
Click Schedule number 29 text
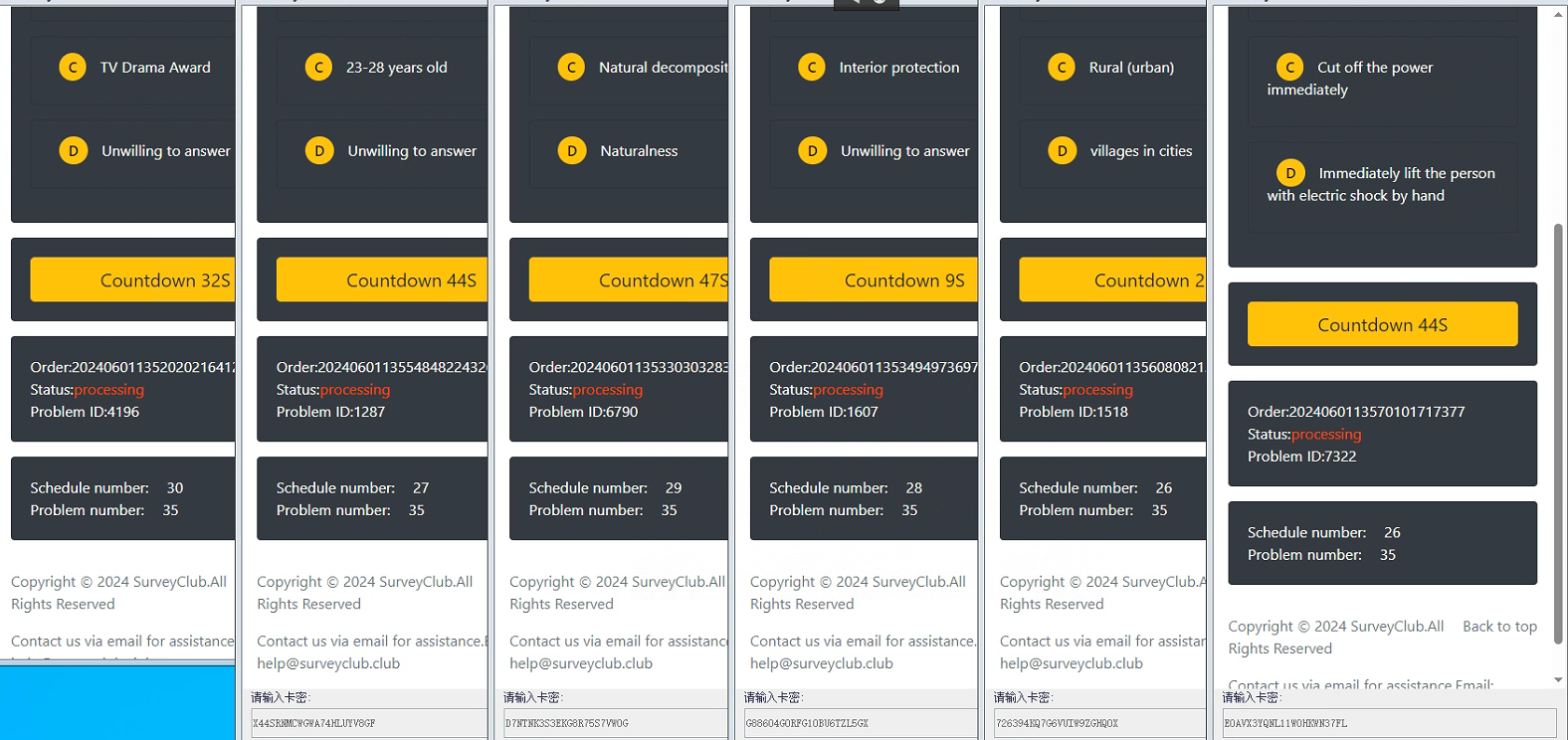pyautogui.click(x=605, y=487)
